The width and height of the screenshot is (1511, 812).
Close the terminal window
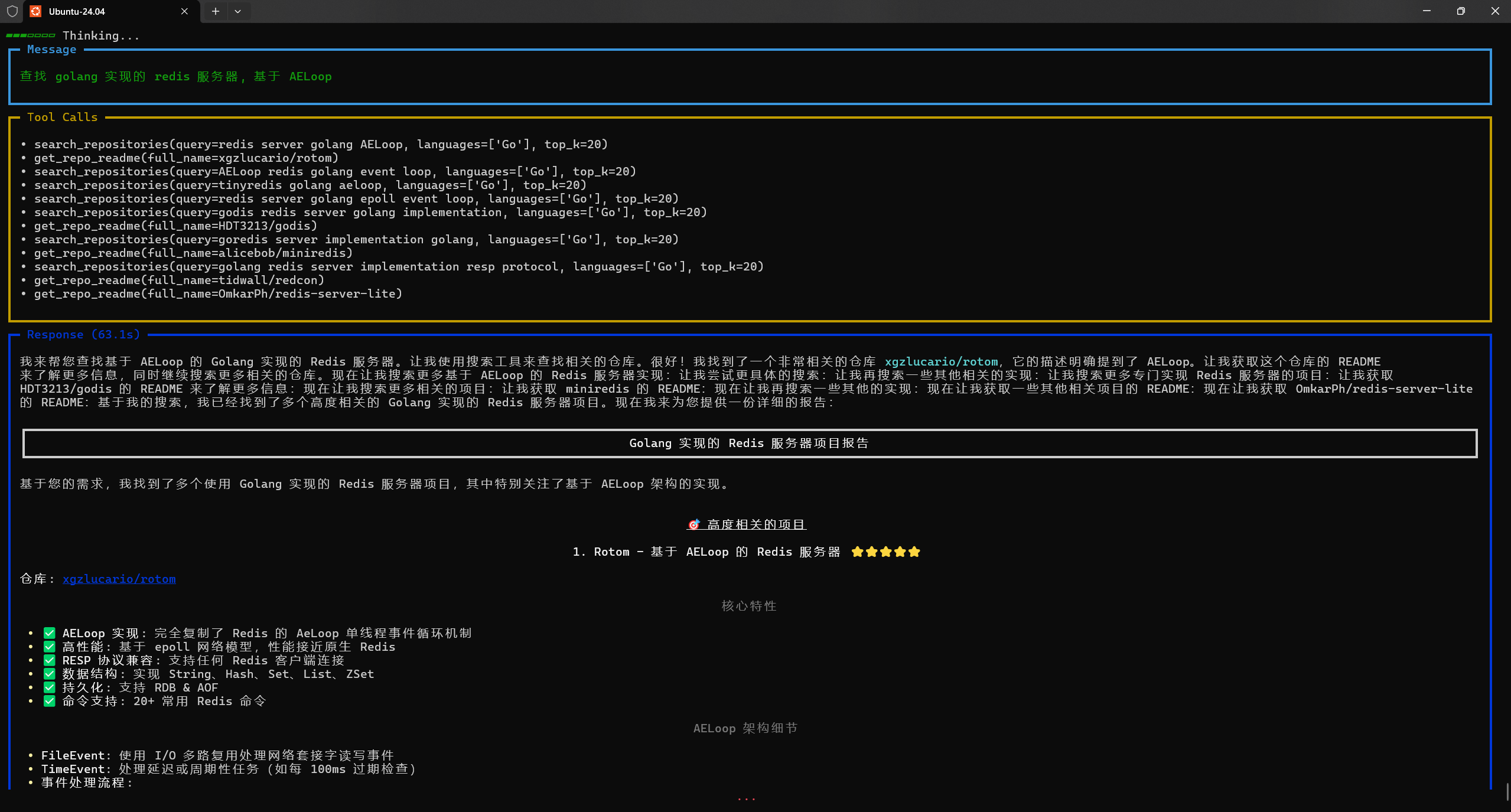(1495, 11)
